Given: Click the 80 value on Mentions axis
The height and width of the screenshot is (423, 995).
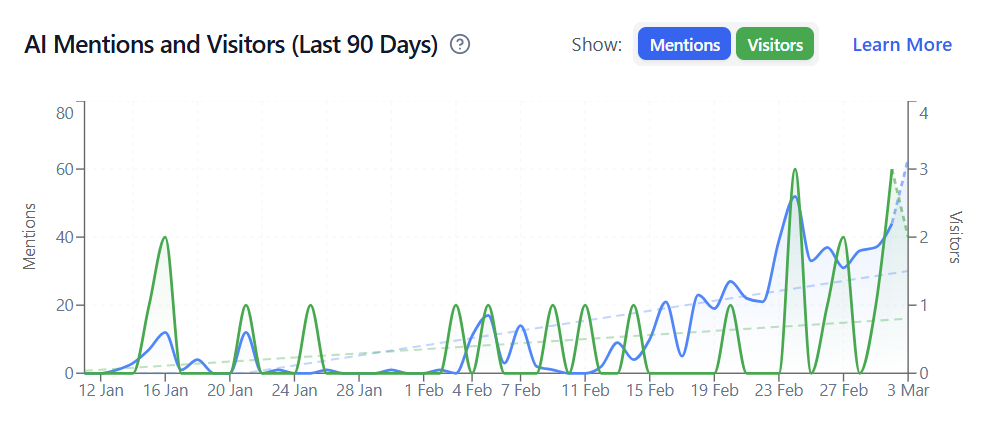Looking at the screenshot, I should coord(64,112).
